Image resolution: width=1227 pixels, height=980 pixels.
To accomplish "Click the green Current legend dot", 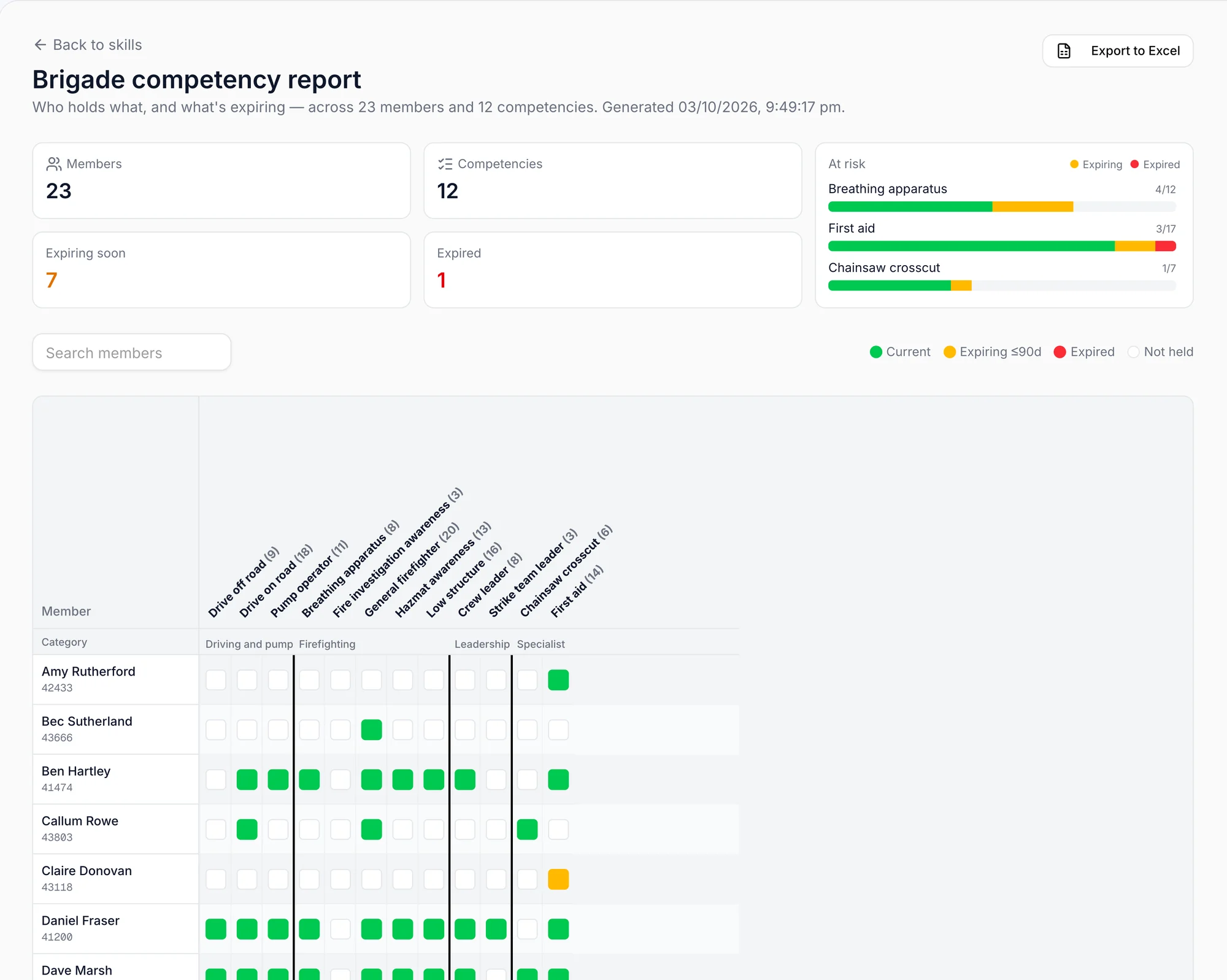I will [x=876, y=352].
